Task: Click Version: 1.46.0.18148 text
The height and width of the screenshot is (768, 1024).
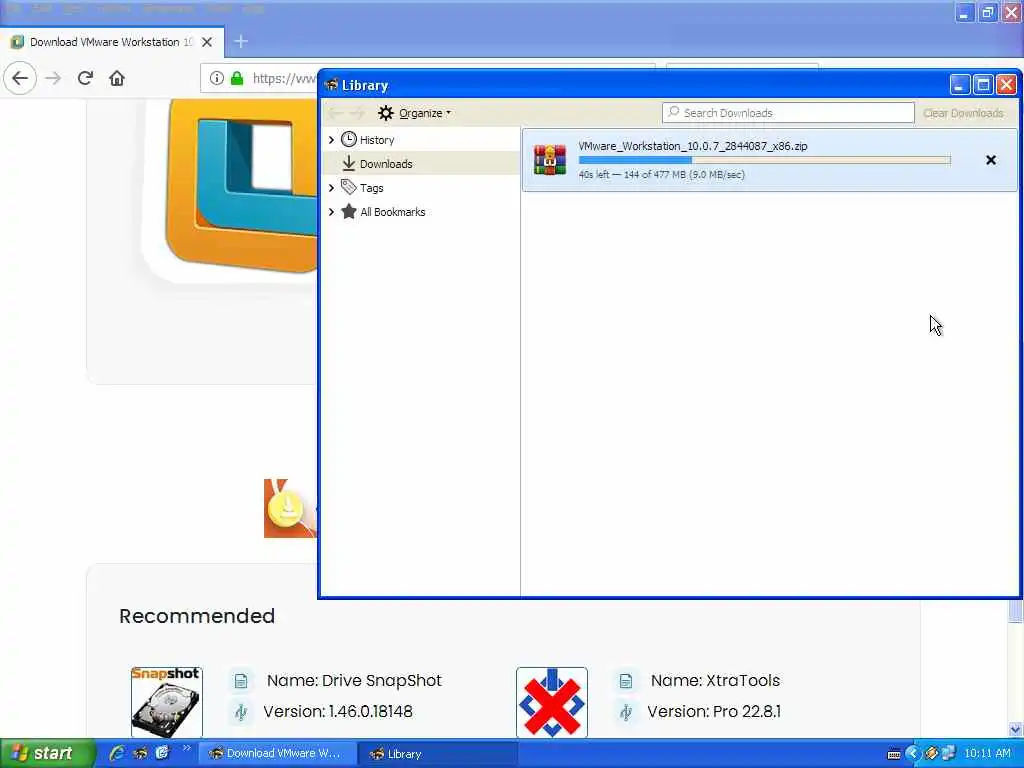Action: tap(338, 711)
